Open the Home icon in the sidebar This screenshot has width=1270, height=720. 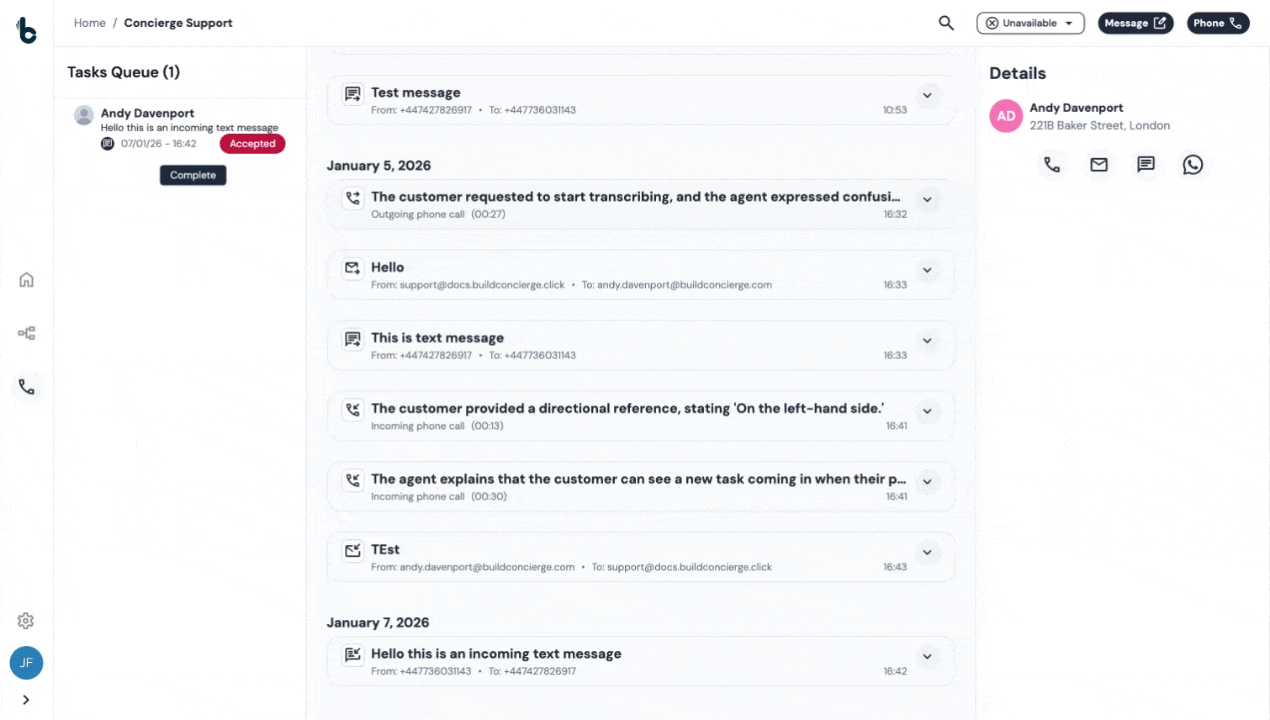pyautogui.click(x=26, y=279)
